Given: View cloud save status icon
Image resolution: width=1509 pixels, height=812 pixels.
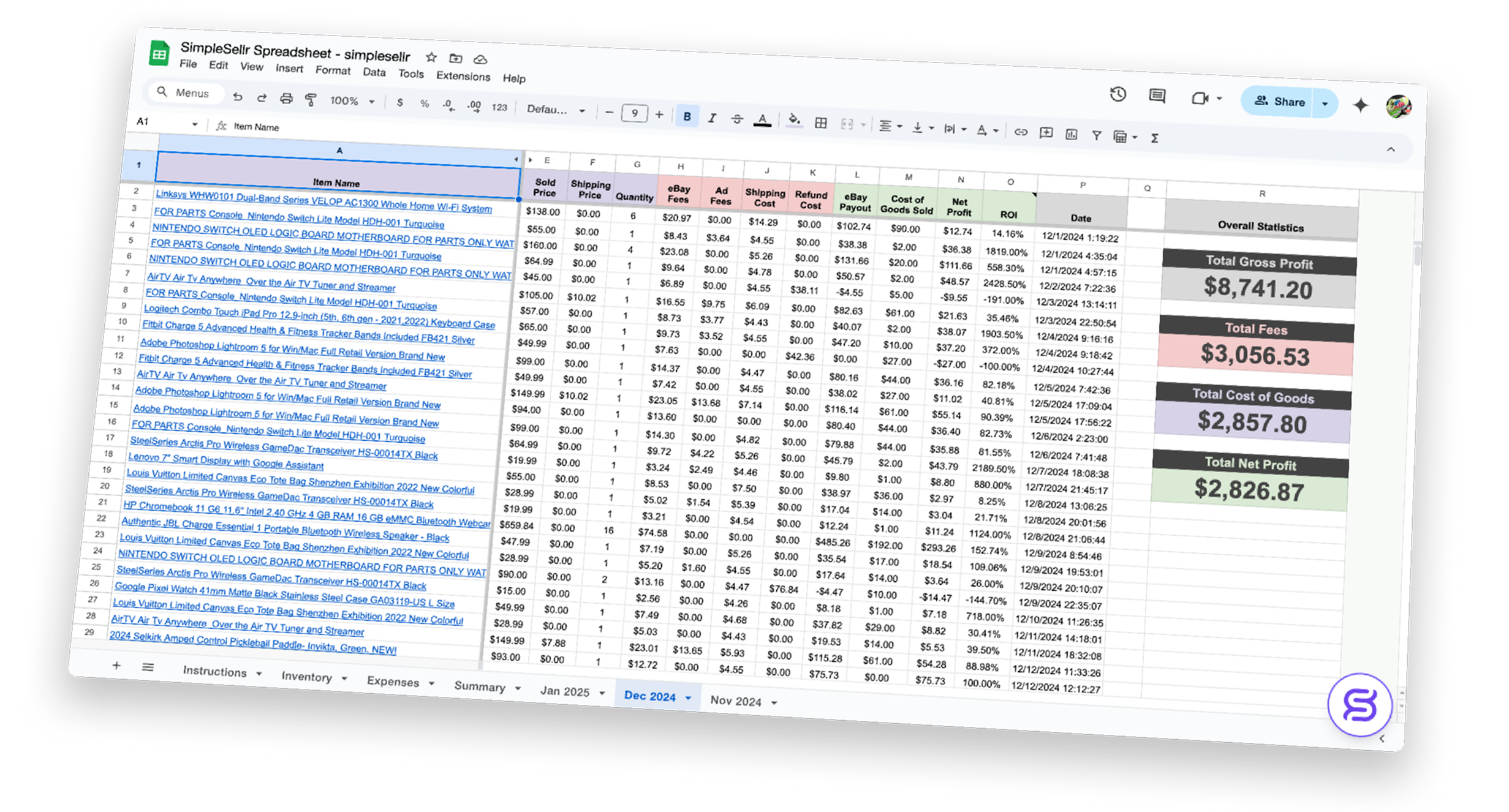Looking at the screenshot, I should click(x=480, y=59).
